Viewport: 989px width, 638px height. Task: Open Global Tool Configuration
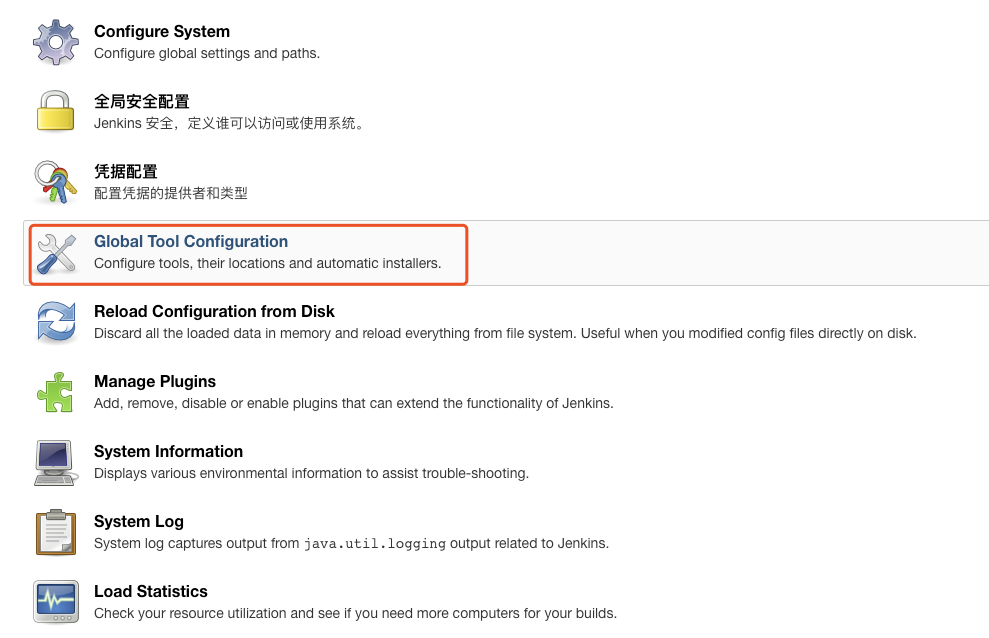coord(190,241)
